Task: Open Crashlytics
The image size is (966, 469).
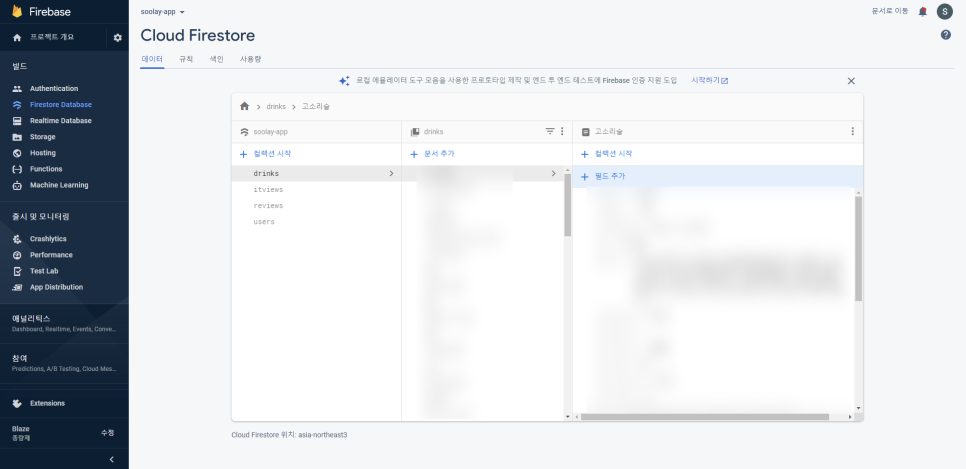Action: pyautogui.click(x=48, y=239)
